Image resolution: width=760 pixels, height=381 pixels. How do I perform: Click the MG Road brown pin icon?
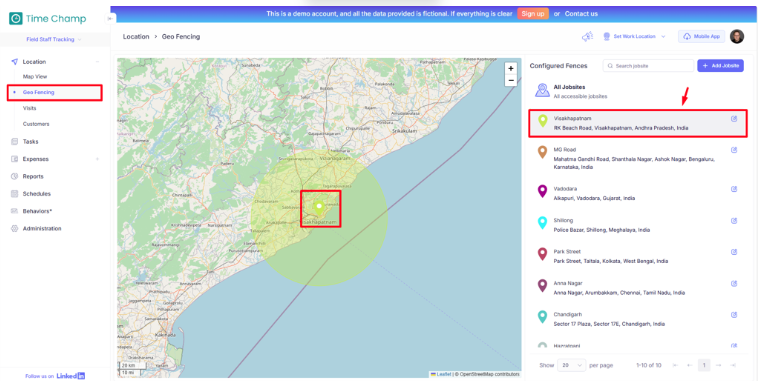(543, 152)
